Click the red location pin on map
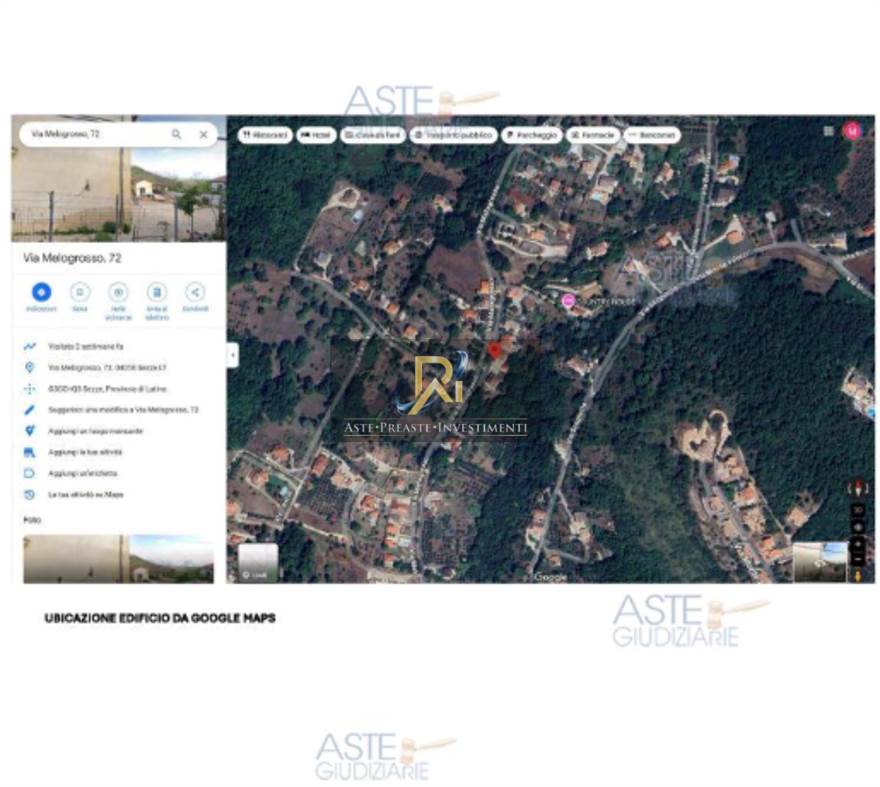 point(493,349)
